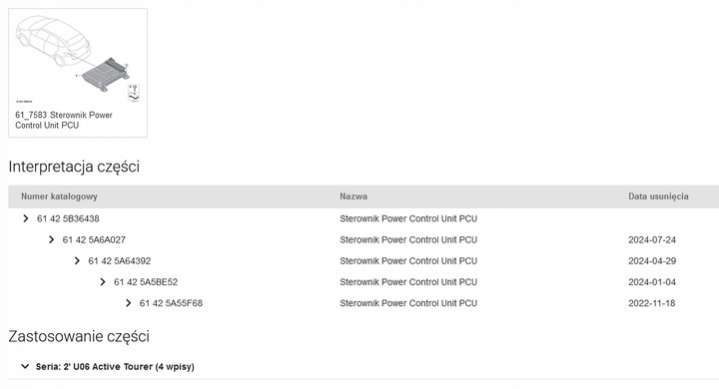Collapse Seria: 2' U06 Active Tourer section

(x=25, y=367)
